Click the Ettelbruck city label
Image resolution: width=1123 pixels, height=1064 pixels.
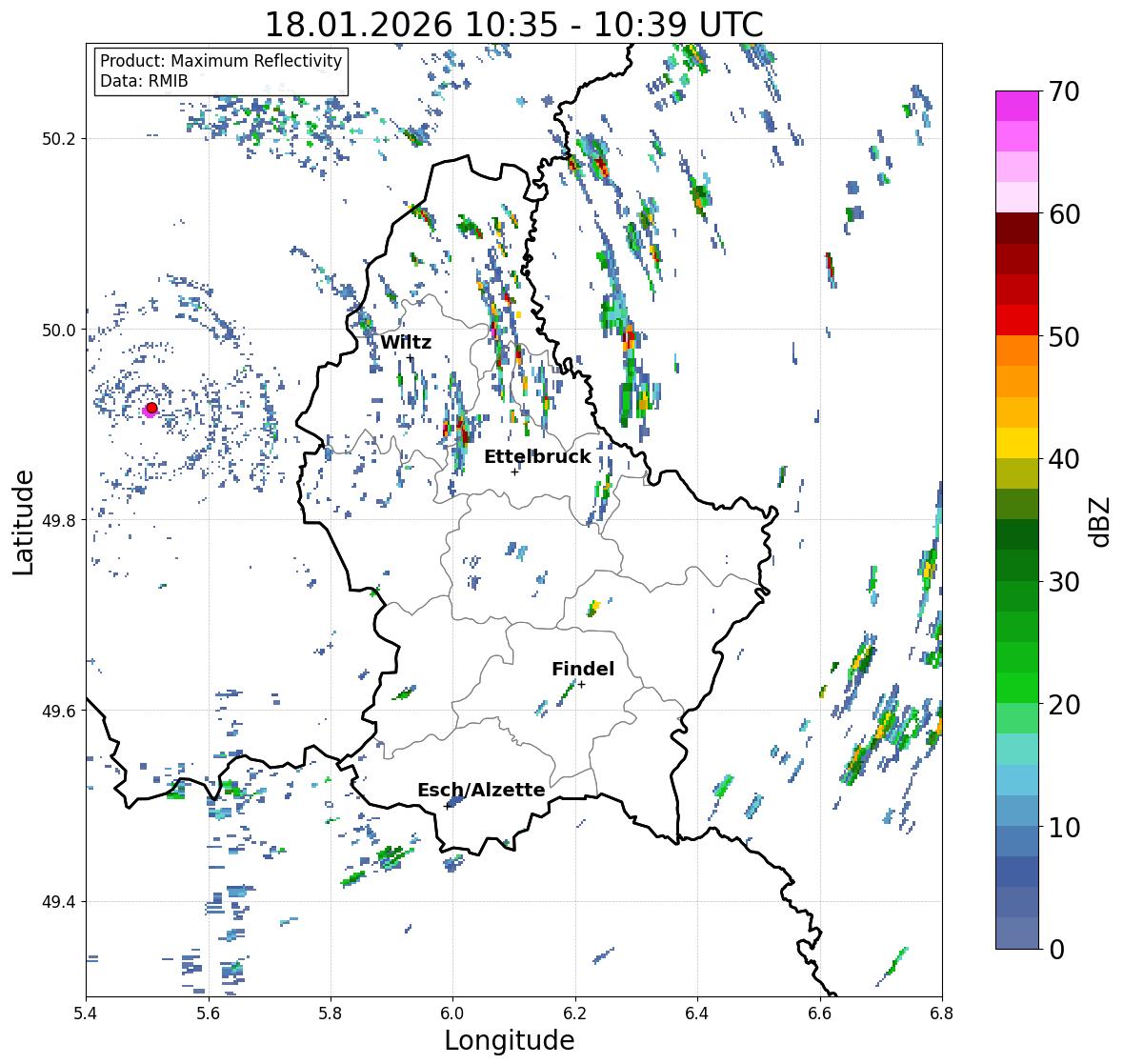tap(537, 456)
